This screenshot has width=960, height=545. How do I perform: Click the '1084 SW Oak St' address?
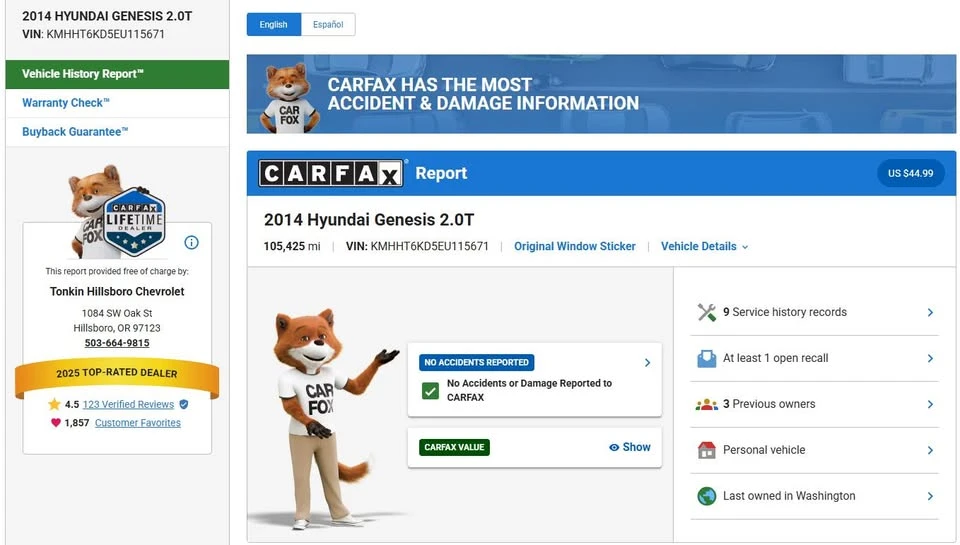tap(117, 313)
